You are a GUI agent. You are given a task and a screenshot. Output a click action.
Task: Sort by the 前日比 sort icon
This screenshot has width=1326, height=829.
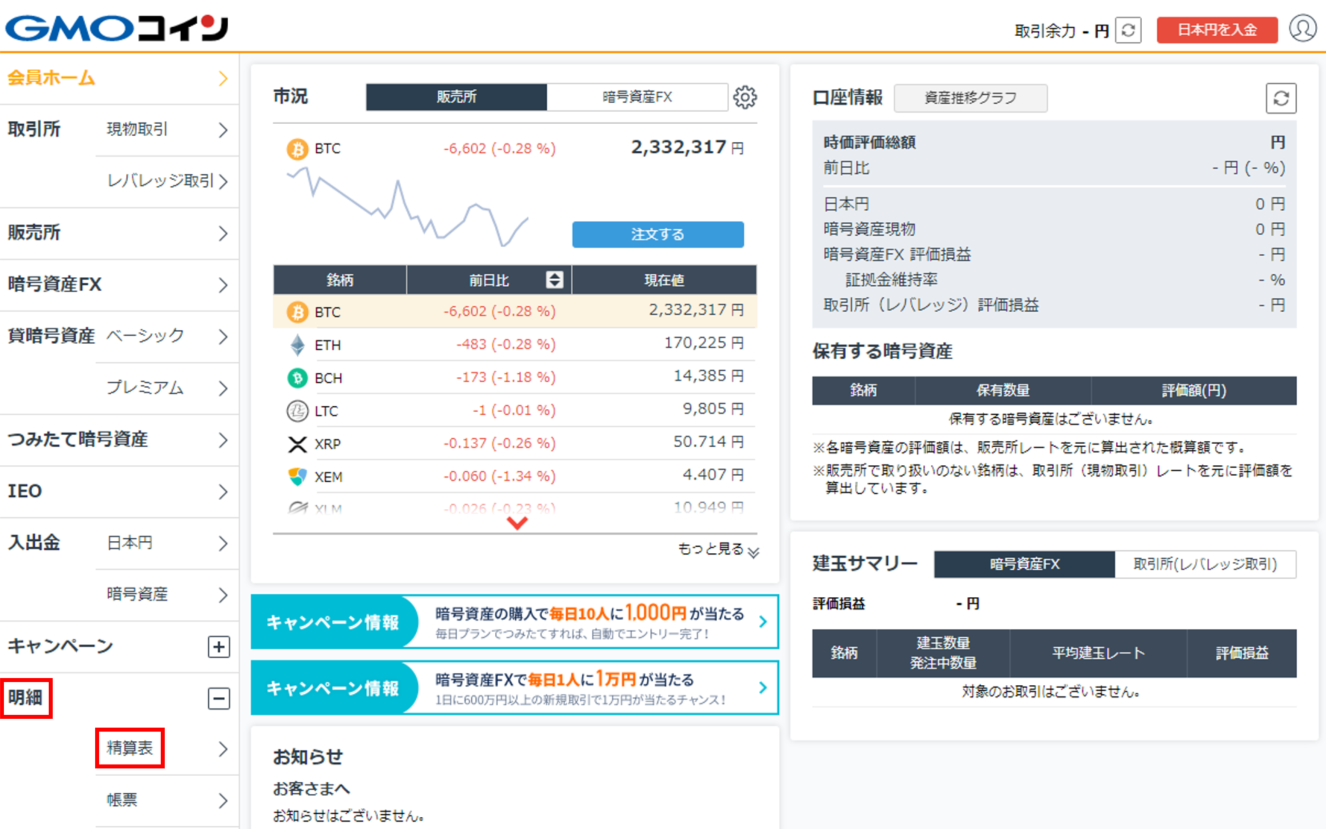[555, 280]
